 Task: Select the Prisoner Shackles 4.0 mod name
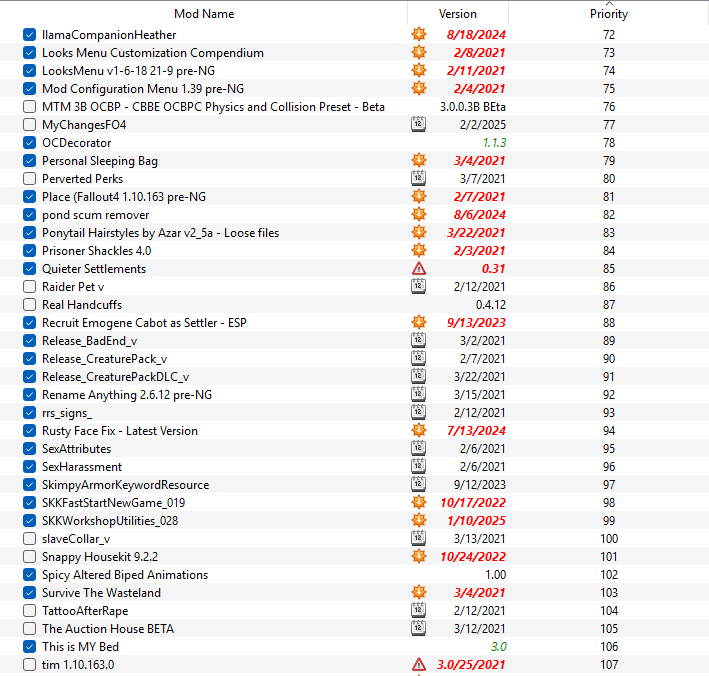tap(97, 251)
